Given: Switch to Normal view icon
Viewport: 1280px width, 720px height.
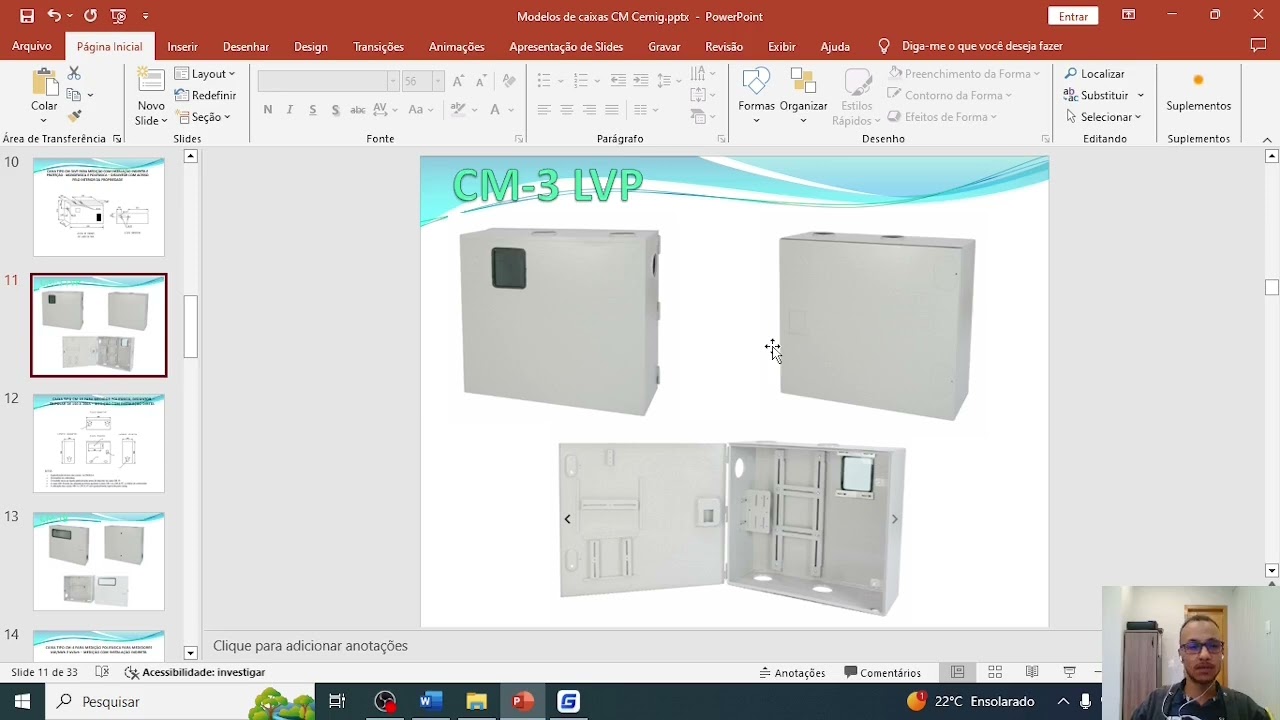Looking at the screenshot, I should point(957,673).
